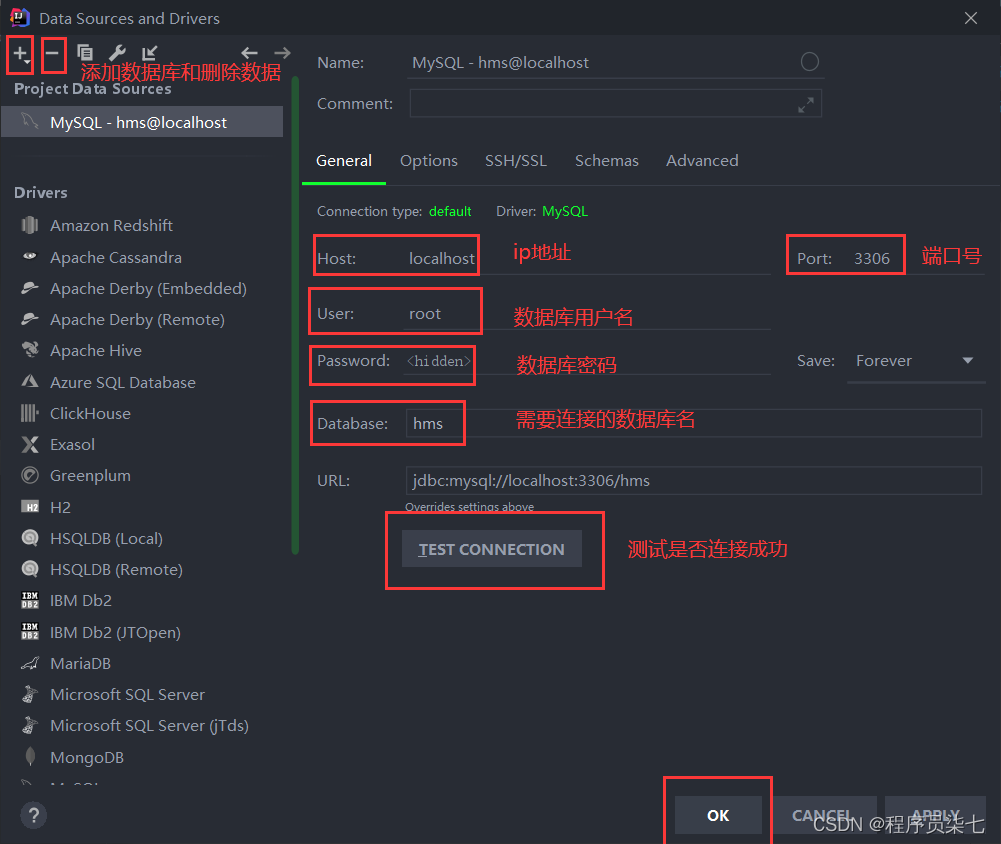Screen dimensions: 1001x844
Task: Click Azure SQL Database driver icon
Action: coord(30,382)
